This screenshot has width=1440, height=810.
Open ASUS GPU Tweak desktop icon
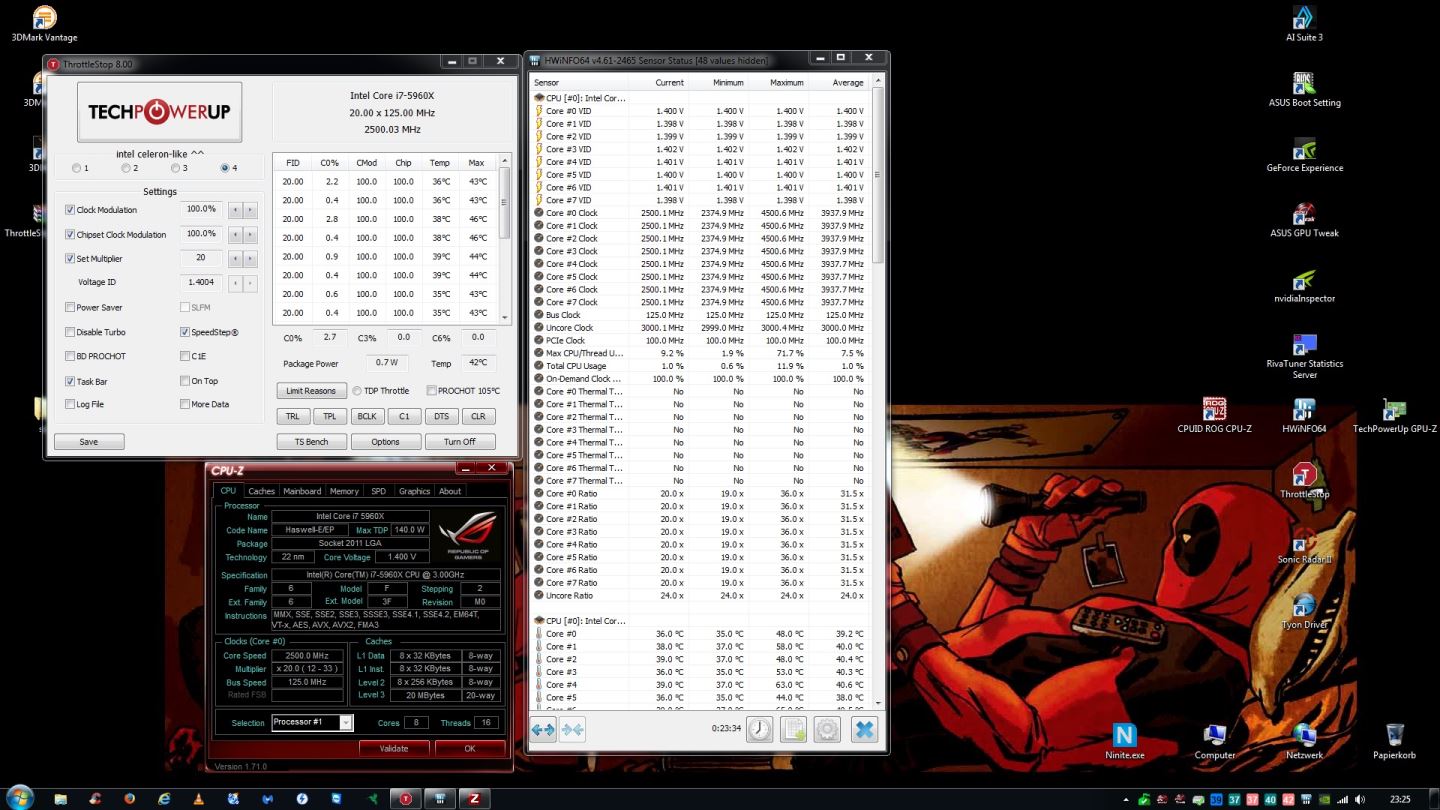pos(1304,220)
